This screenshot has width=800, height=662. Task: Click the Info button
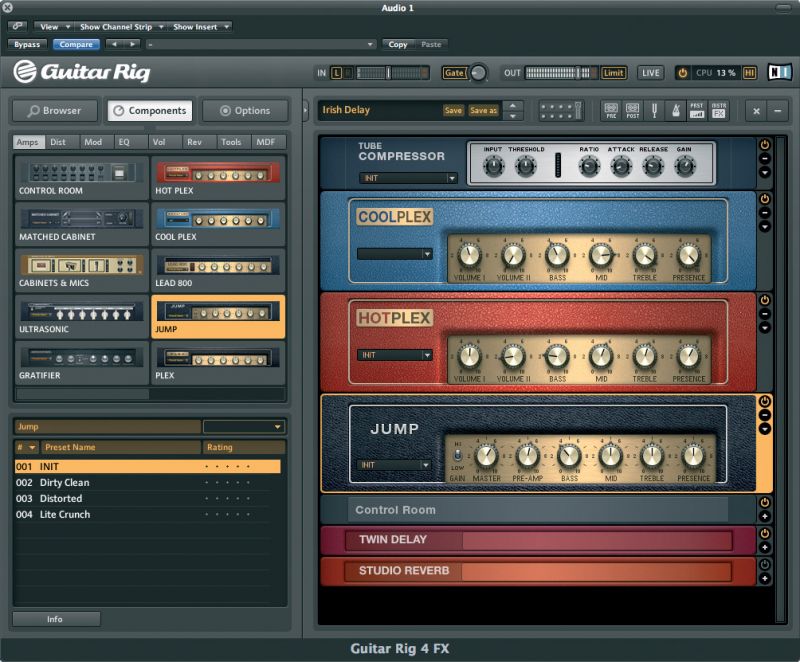56,619
